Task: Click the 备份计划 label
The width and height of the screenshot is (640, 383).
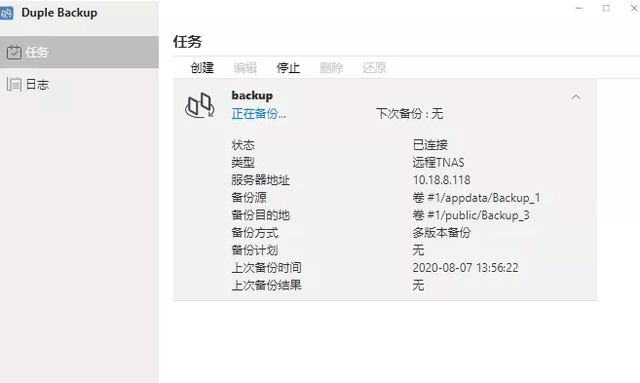Action: tap(255, 250)
